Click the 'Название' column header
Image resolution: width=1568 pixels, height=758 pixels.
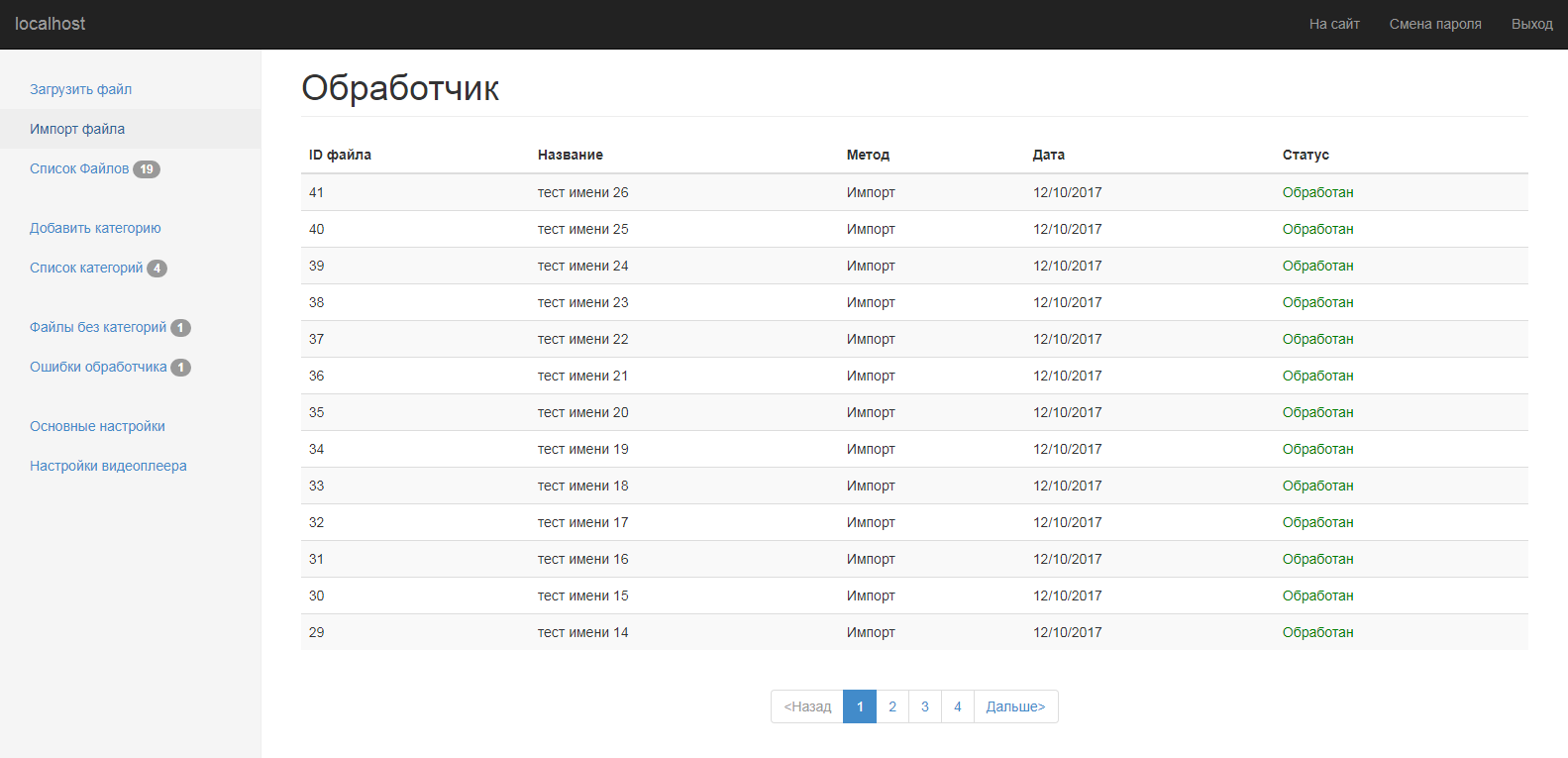[571, 155]
